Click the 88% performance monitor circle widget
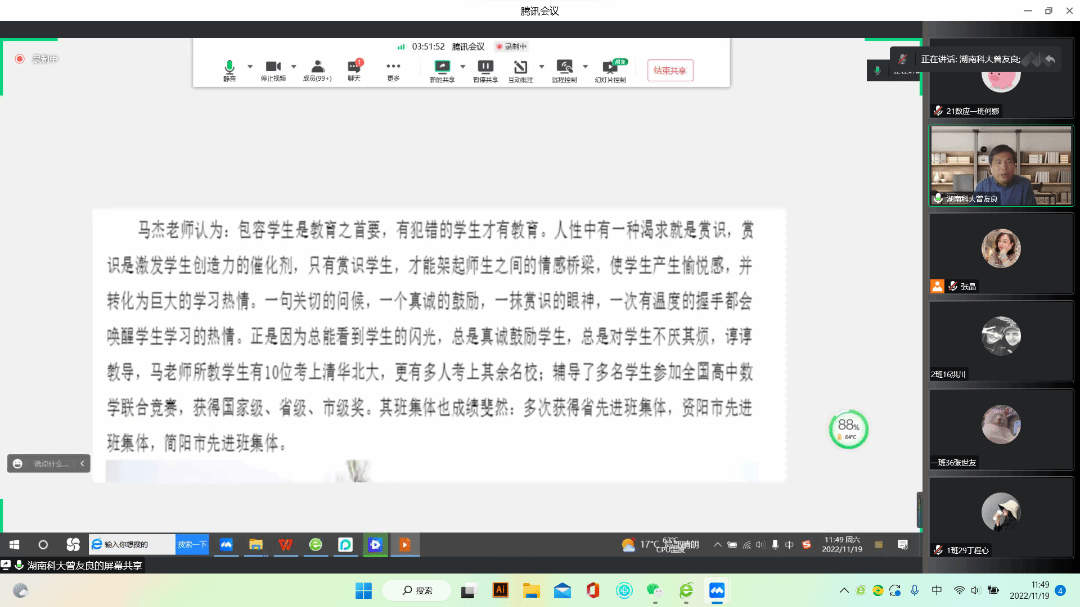This screenshot has width=1080, height=607. point(849,429)
